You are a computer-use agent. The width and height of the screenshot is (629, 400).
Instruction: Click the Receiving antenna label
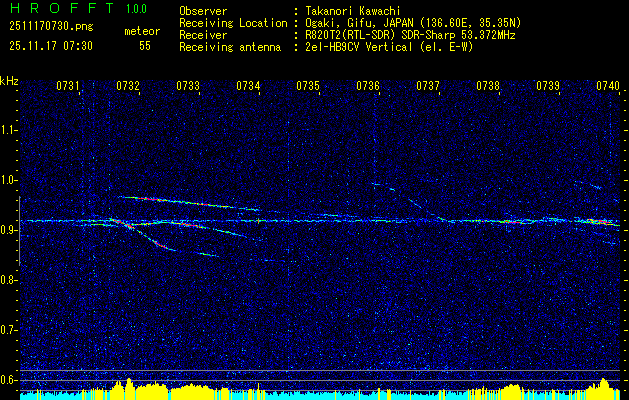click(x=230, y=47)
